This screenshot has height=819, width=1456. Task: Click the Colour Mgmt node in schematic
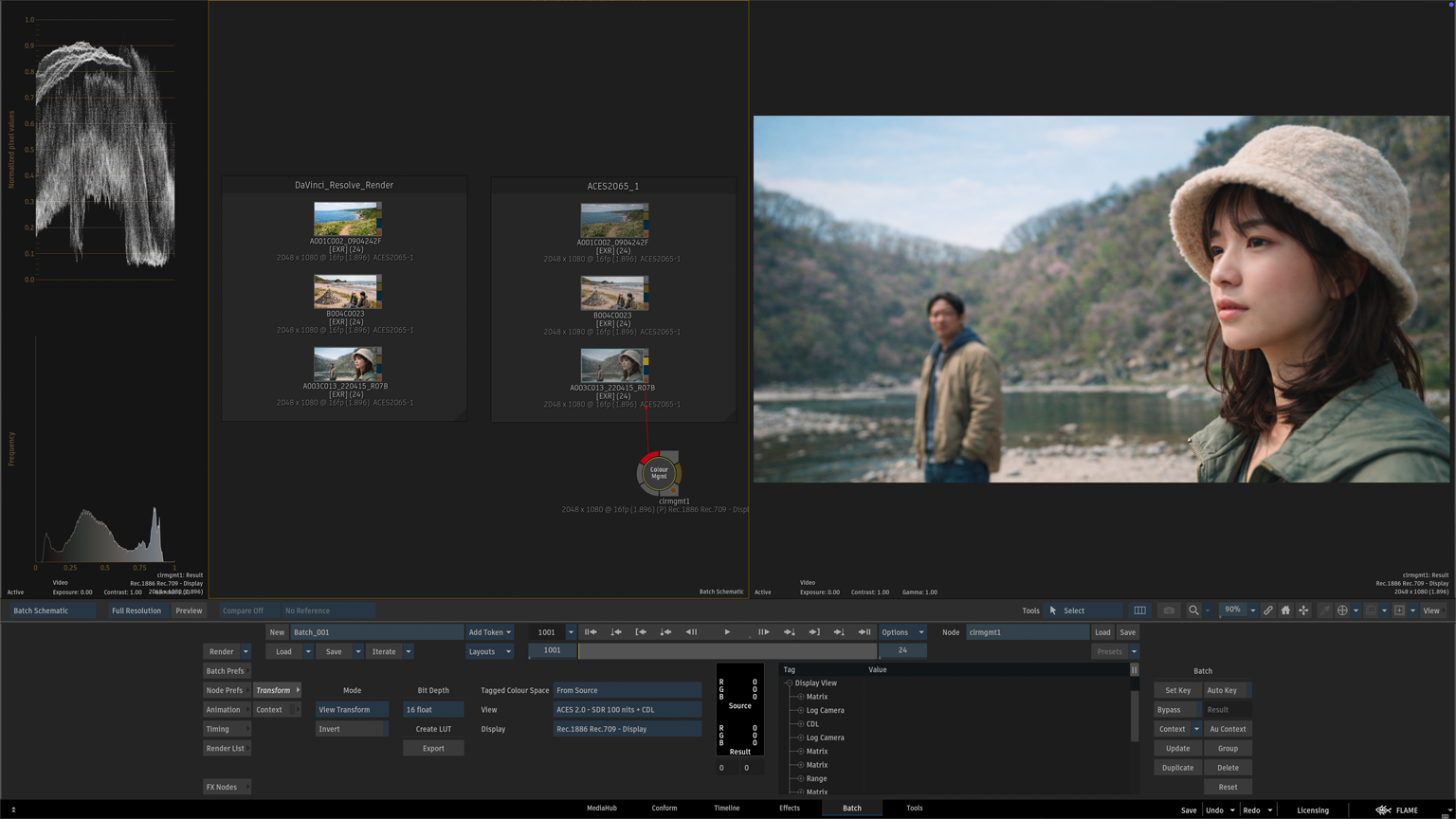pos(659,473)
